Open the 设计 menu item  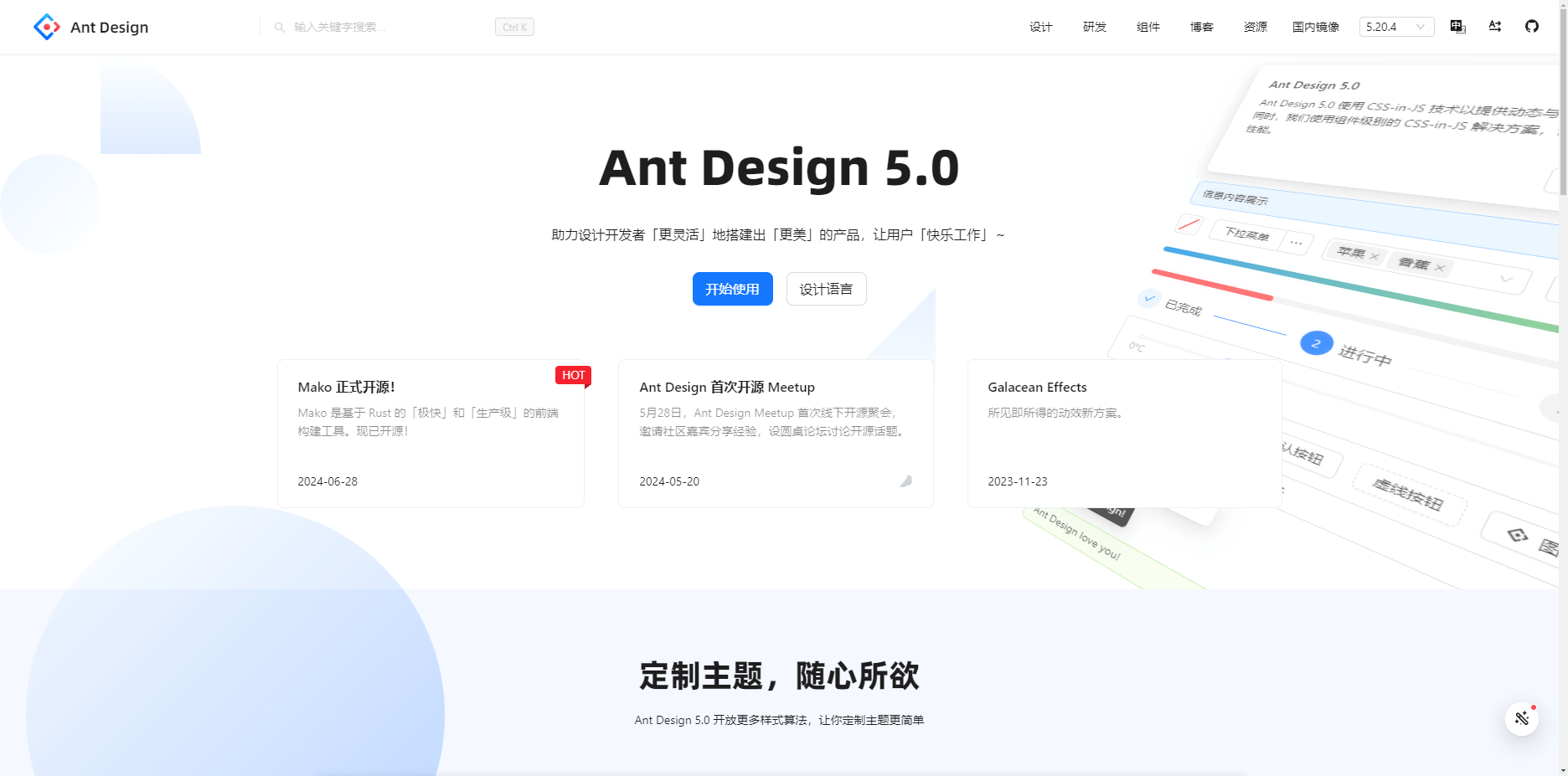[x=1041, y=27]
